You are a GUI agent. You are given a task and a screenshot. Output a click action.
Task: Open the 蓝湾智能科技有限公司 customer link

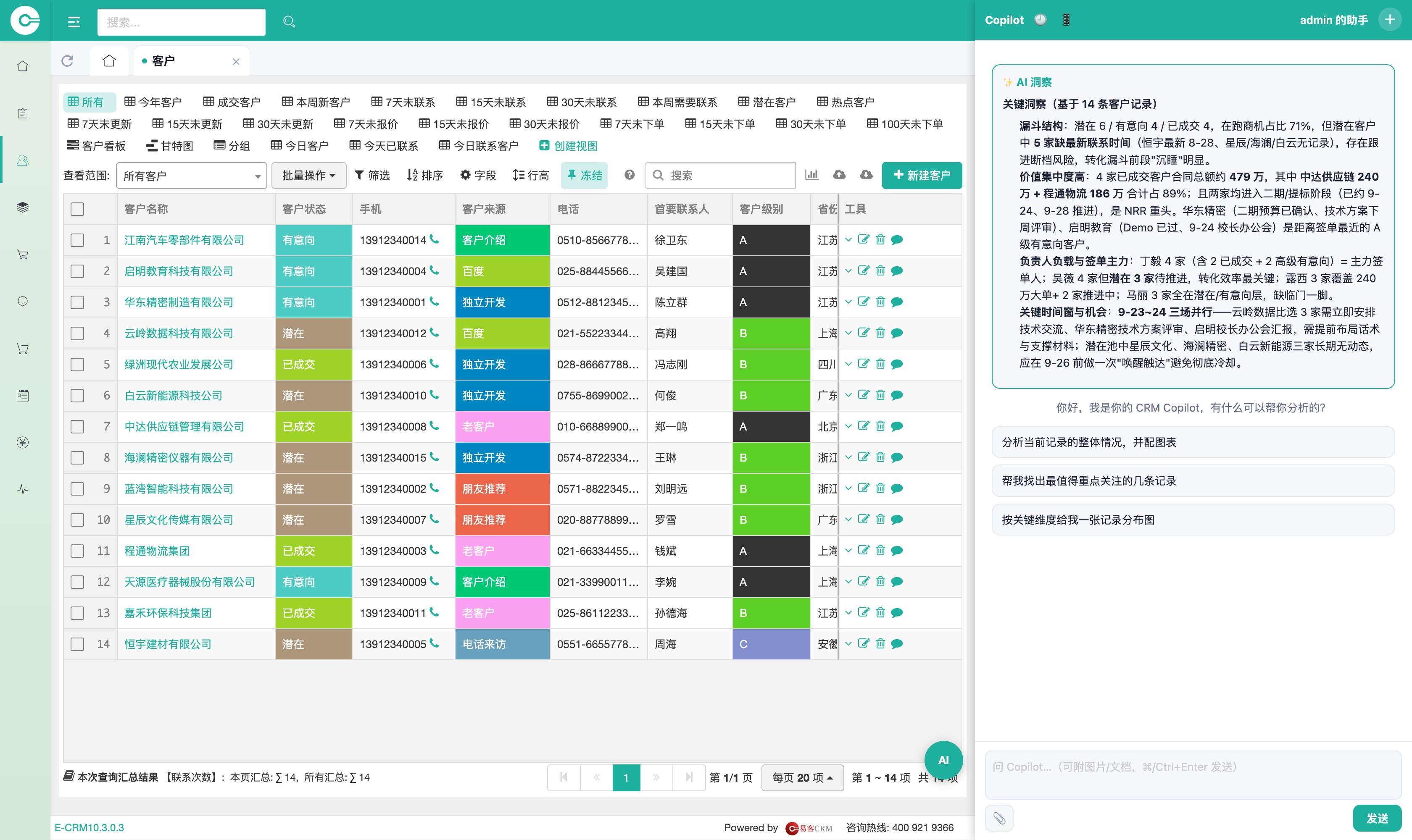tap(179, 488)
